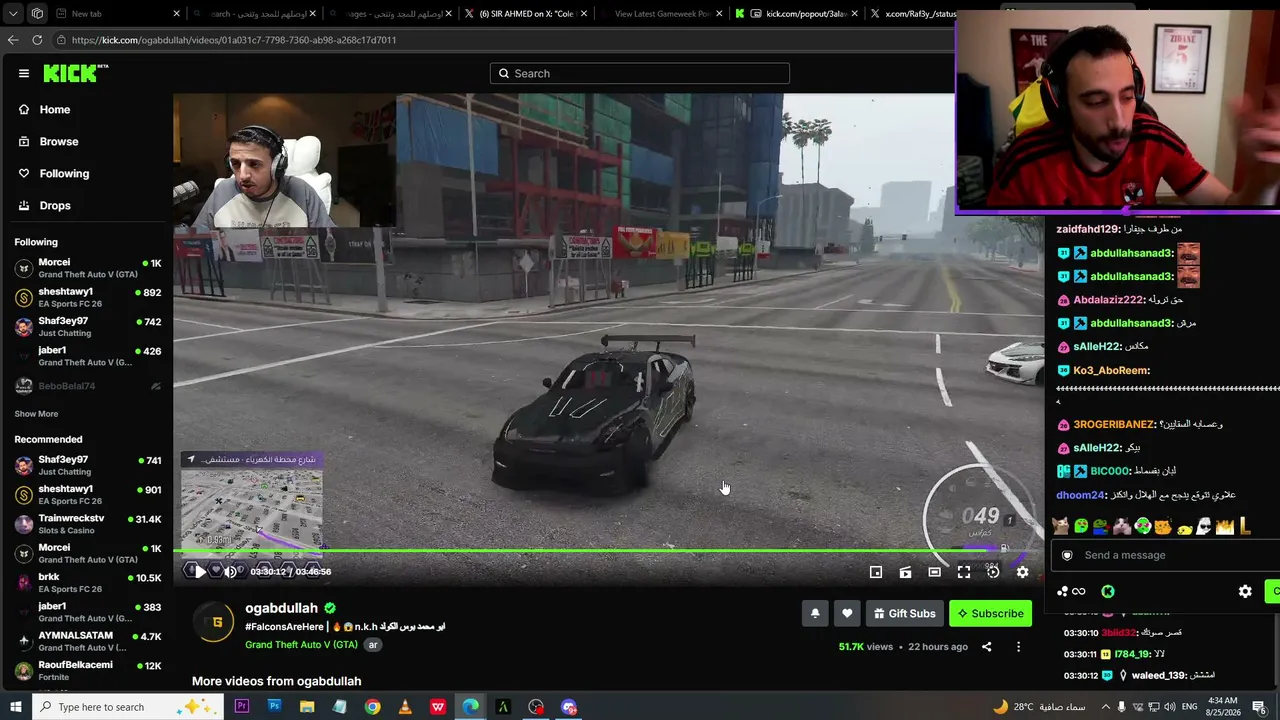This screenshot has width=1280, height=720.
Task: Click the green Kick emote icon below chat input
Action: [1108, 592]
